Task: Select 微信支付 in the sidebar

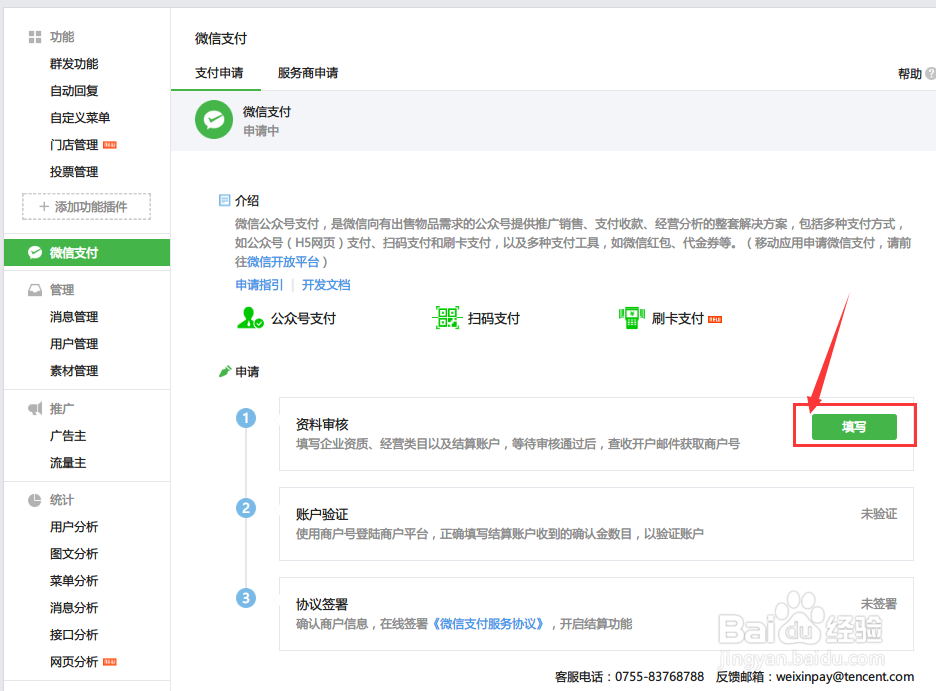Action: pyautogui.click(x=87, y=252)
